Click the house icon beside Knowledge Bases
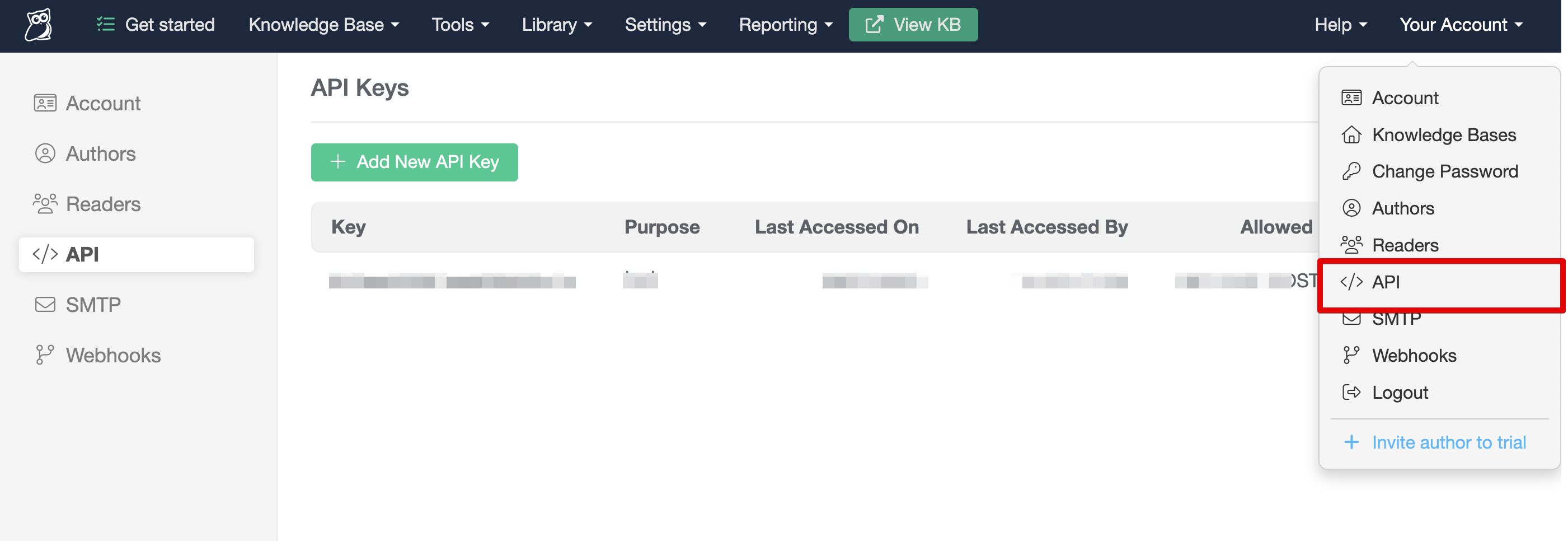The image size is (1568, 541). 1351,134
